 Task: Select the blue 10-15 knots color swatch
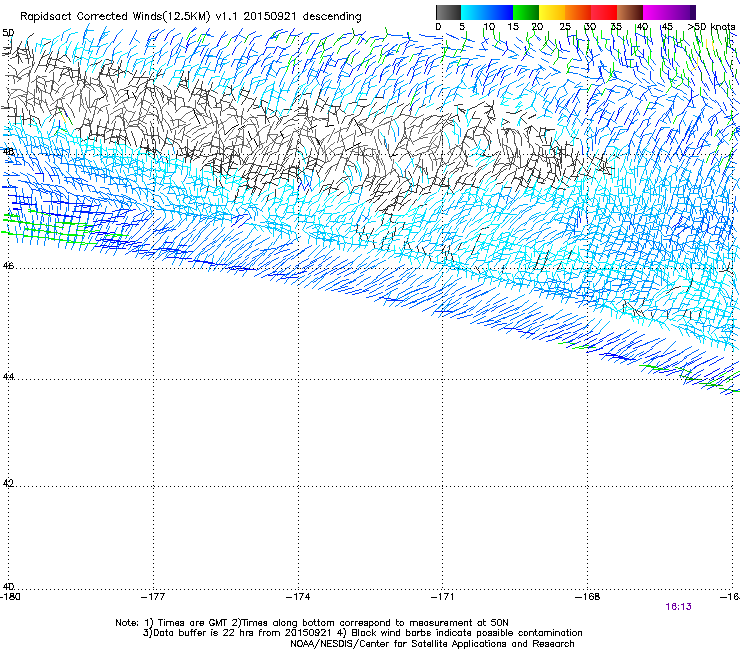(x=500, y=12)
